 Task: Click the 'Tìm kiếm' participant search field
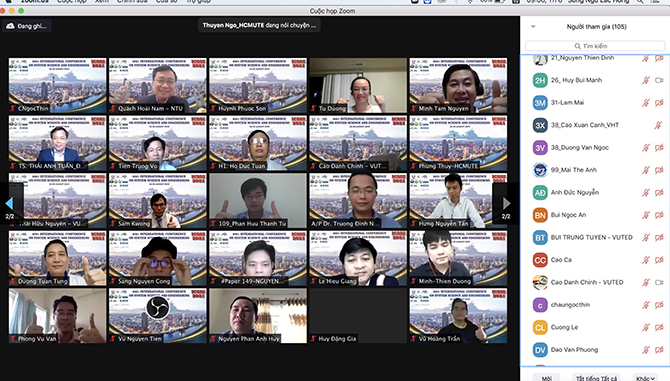point(595,46)
